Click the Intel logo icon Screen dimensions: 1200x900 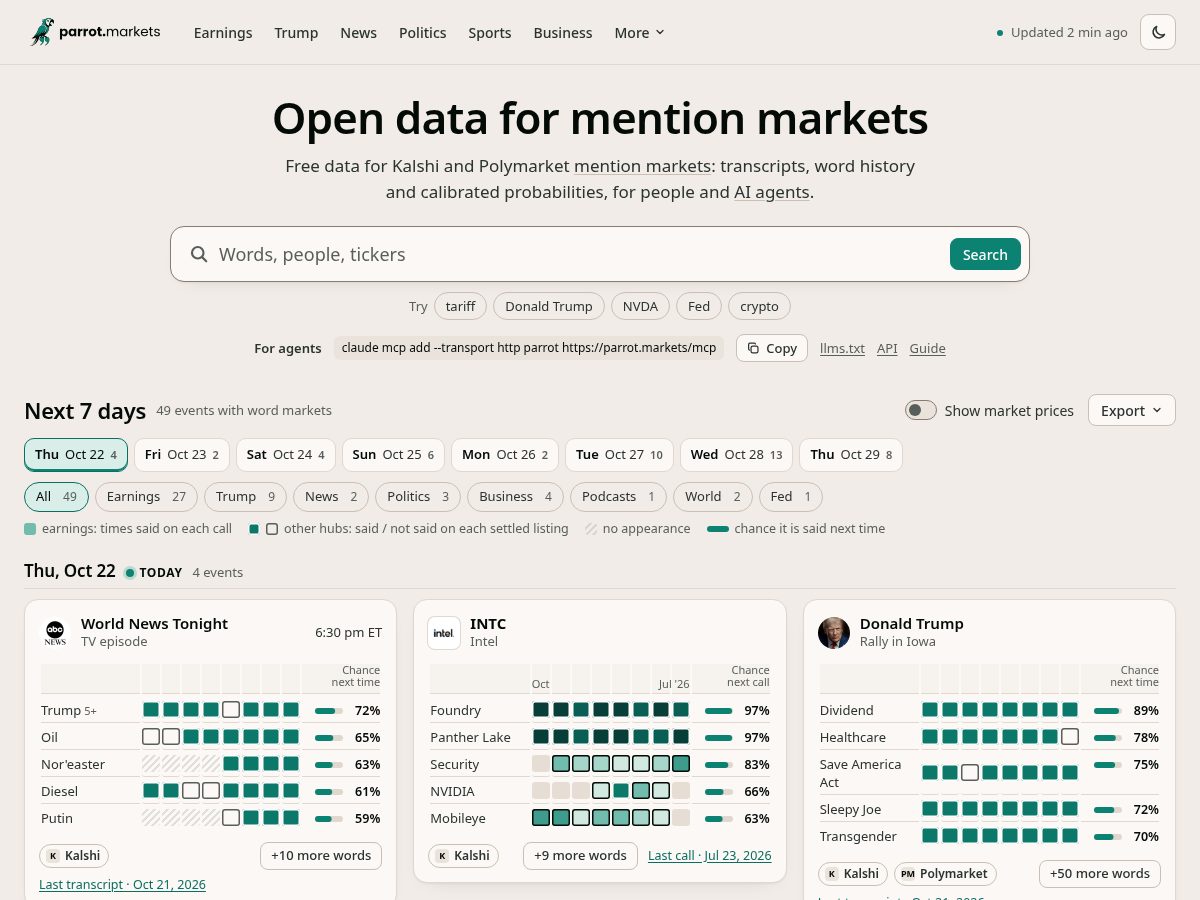[444, 632]
